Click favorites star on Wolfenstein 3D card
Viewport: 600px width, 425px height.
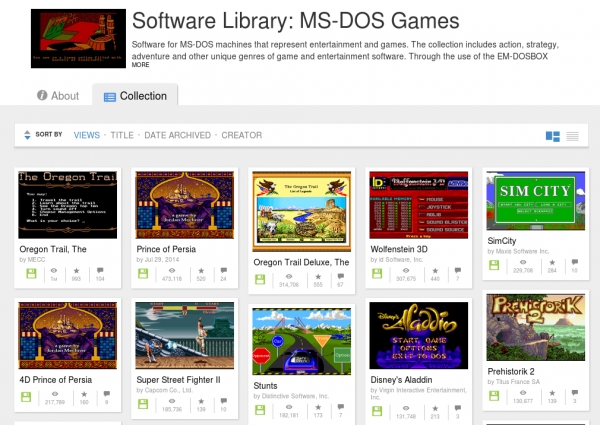tap(435, 270)
